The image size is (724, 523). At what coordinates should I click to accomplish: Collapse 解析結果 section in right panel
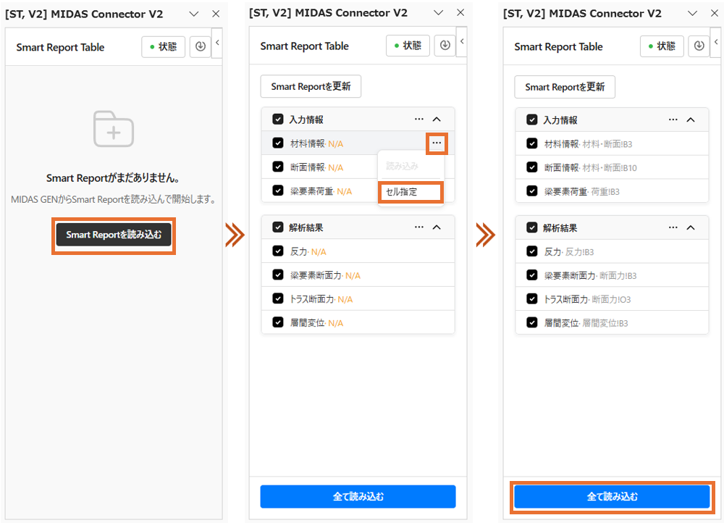691,228
